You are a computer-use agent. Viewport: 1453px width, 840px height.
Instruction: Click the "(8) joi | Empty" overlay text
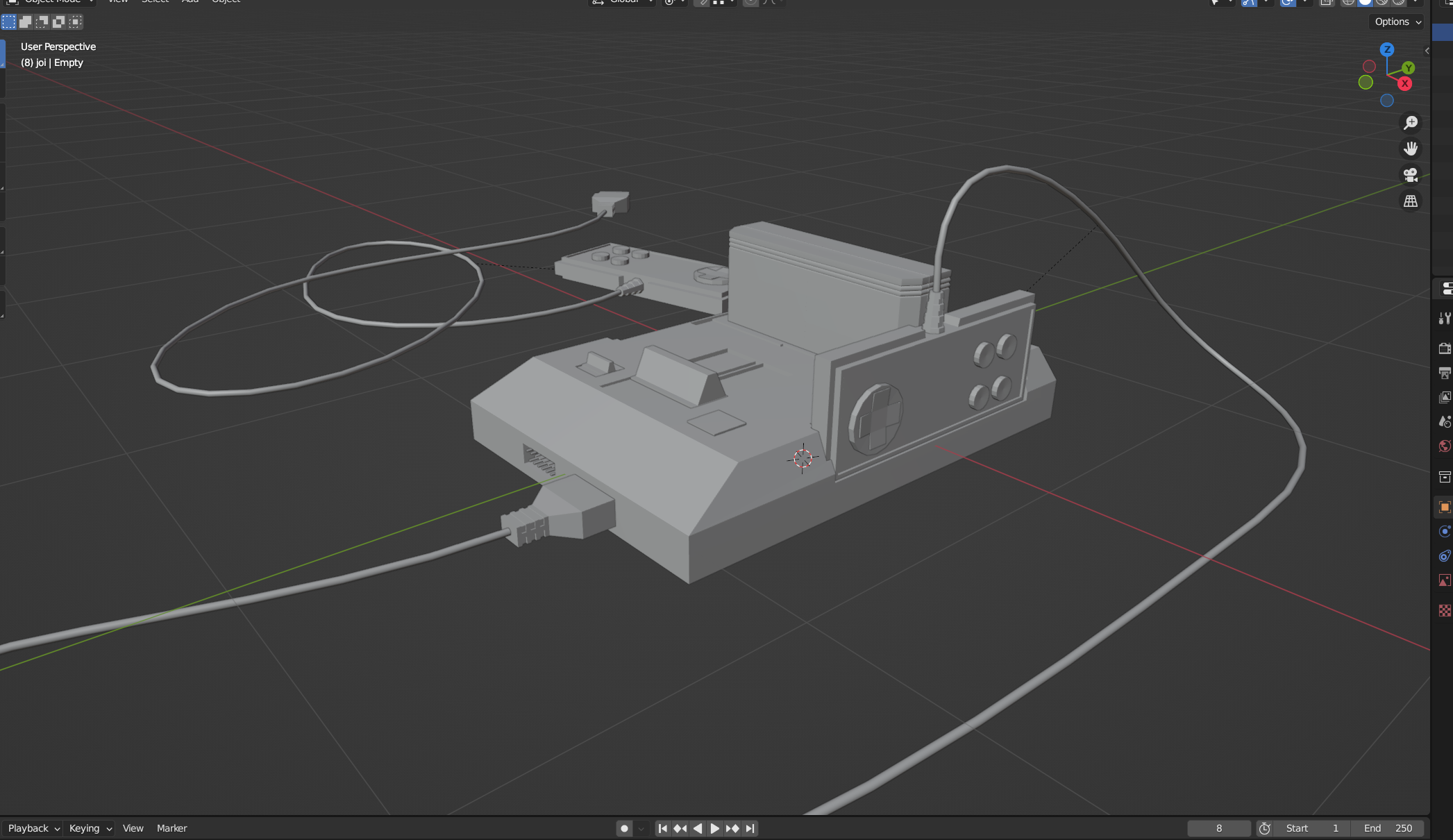pyautogui.click(x=52, y=62)
